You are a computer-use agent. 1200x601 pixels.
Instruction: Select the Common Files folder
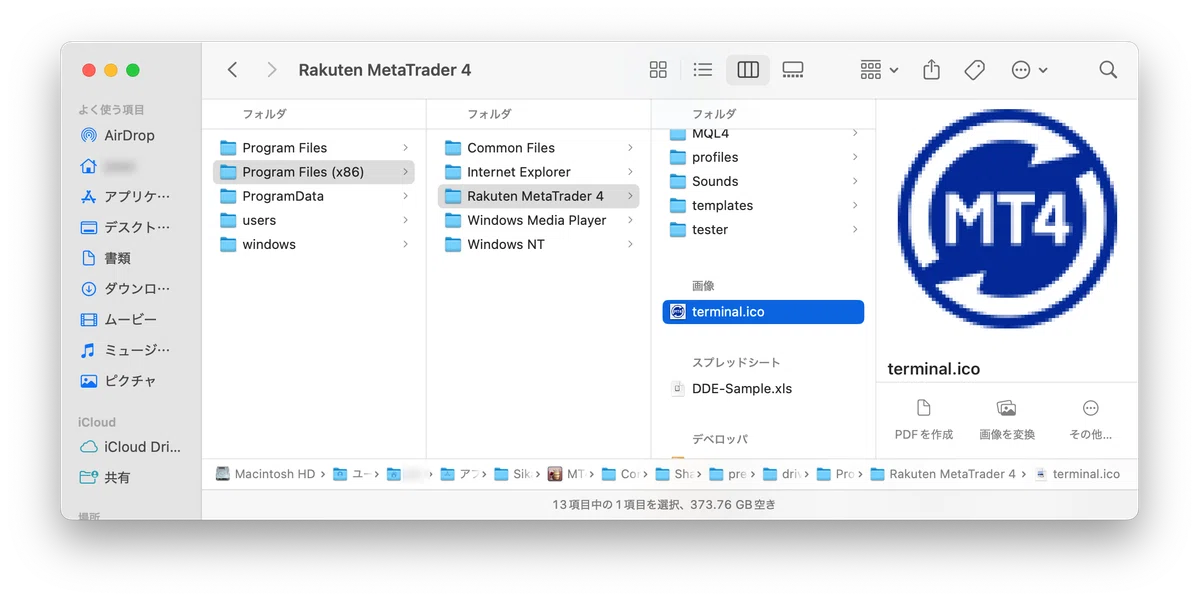[538, 148]
